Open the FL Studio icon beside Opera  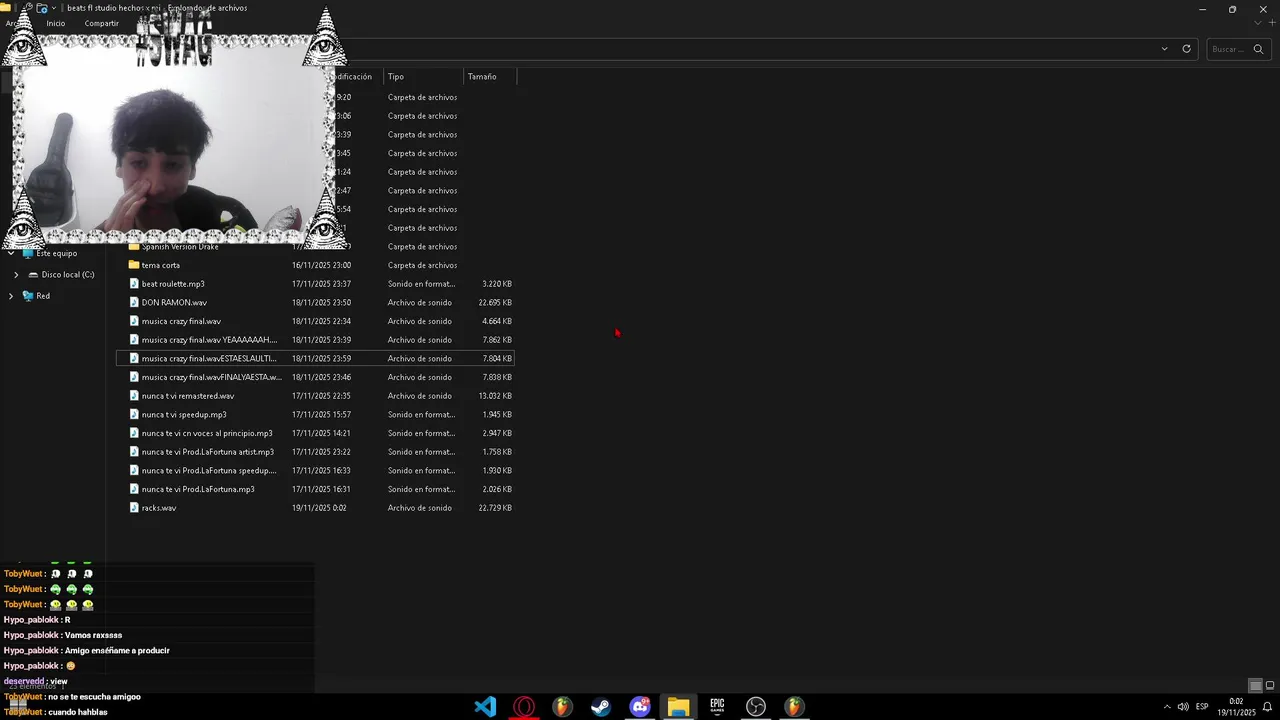pyautogui.click(x=562, y=707)
